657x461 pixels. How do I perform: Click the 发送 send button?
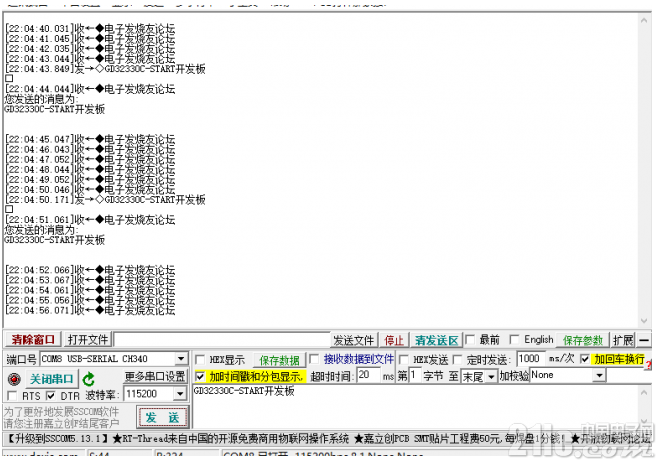[x=162, y=417]
